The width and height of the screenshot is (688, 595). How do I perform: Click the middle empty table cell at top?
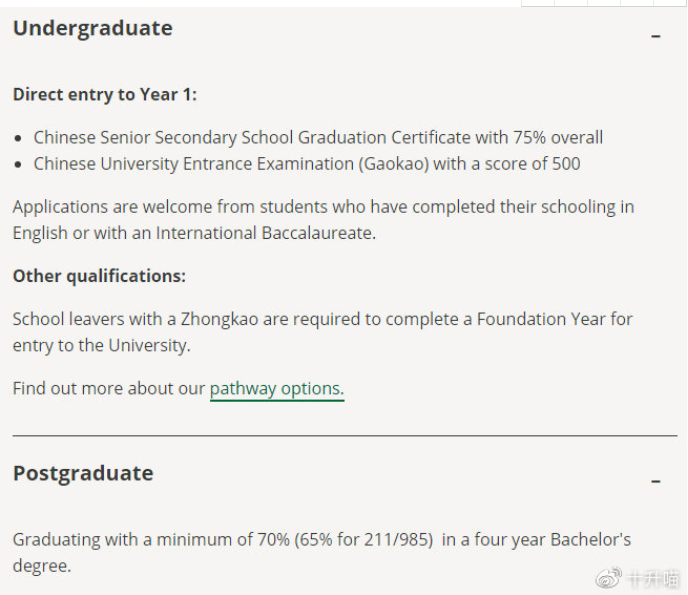click(x=604, y=3)
